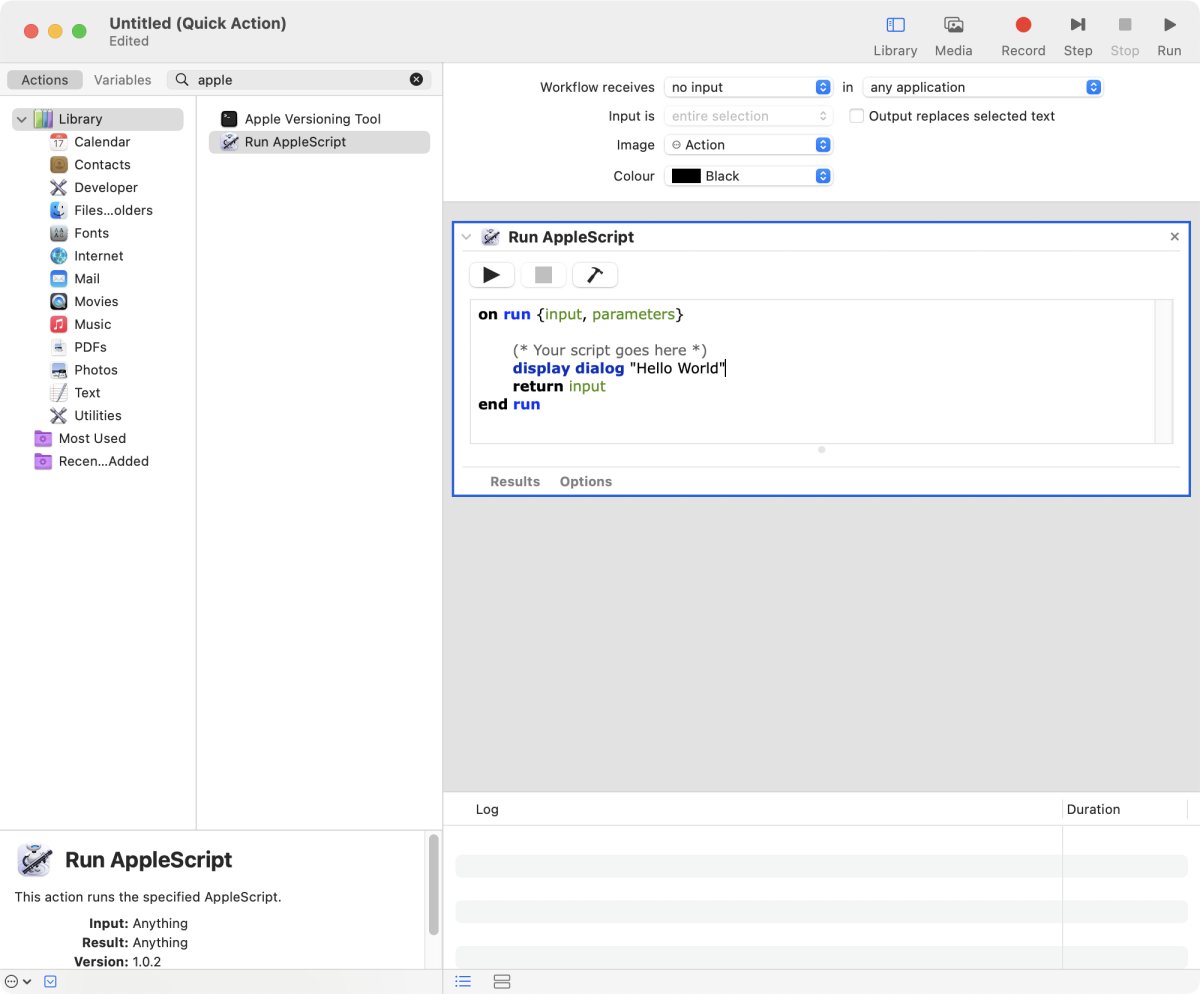Run the AppleScript with play button
The image size is (1200, 994).
point(492,275)
